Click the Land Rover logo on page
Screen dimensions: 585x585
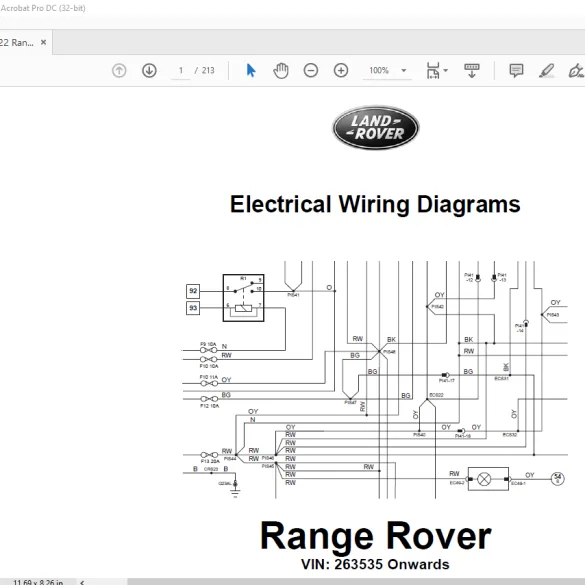pos(376,128)
